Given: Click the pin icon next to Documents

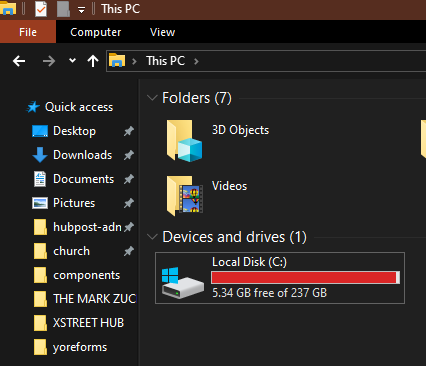Looking at the screenshot, I should pyautogui.click(x=129, y=179).
